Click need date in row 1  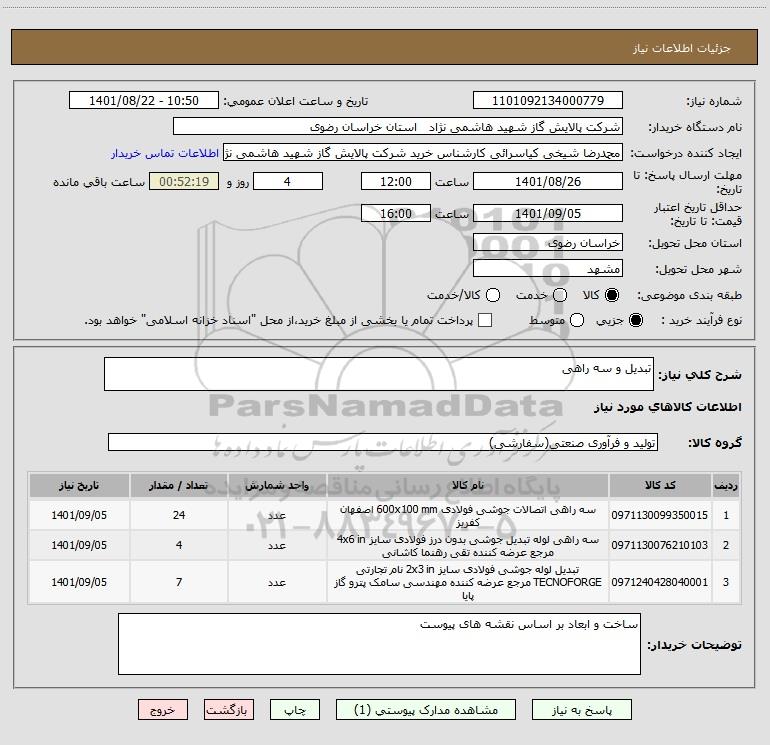tap(79, 515)
